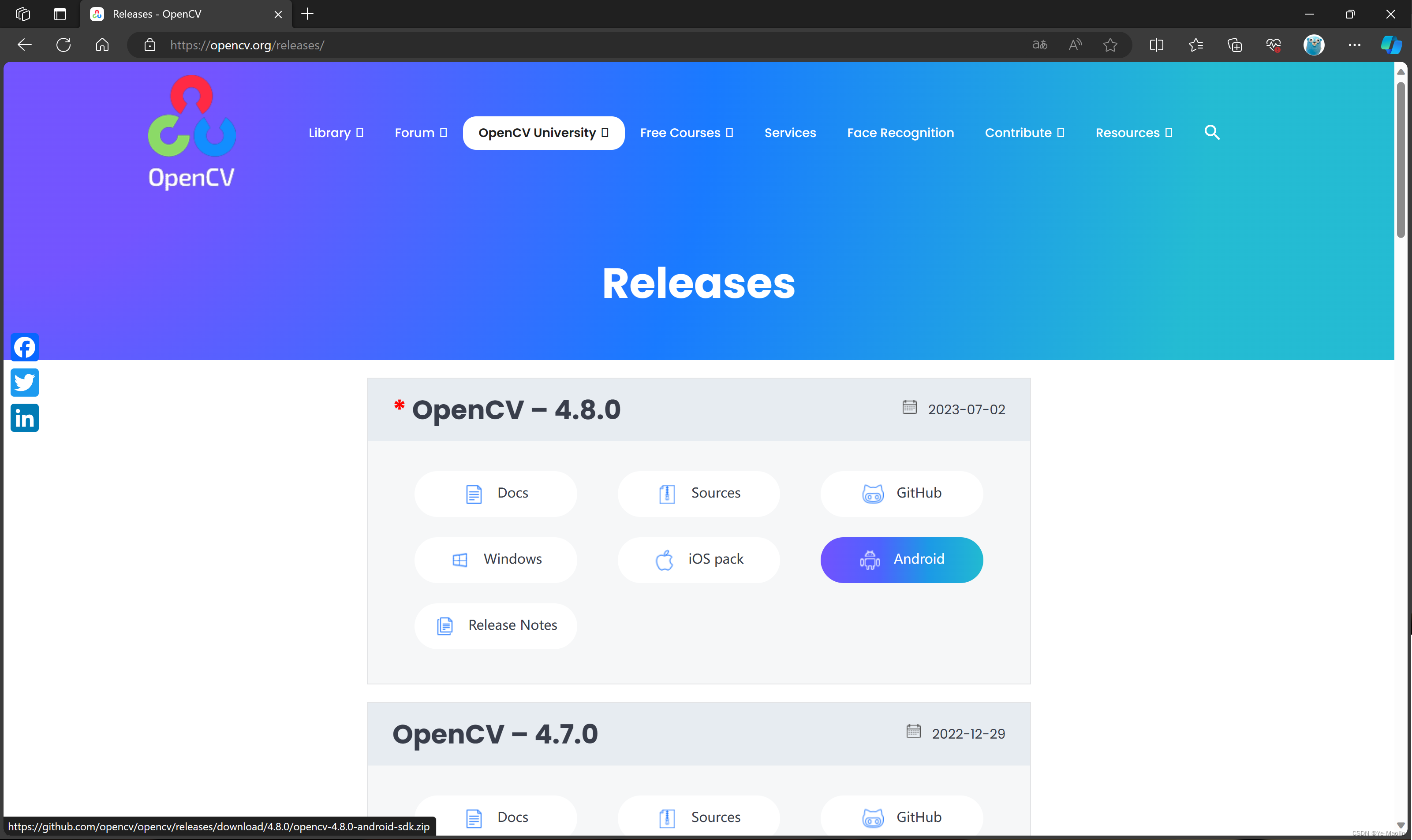
Task: Click the LinkedIn share icon
Action: point(25,418)
